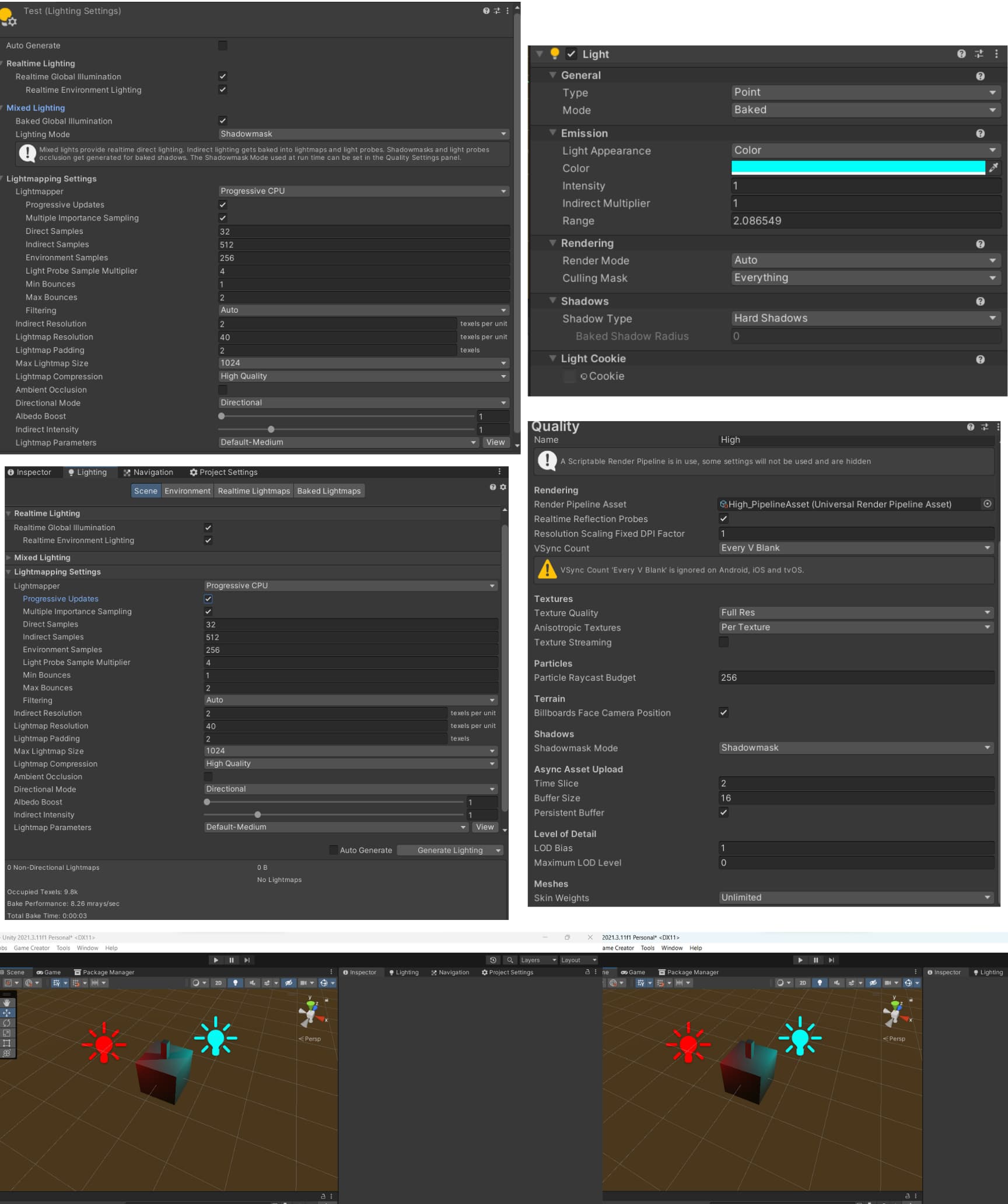Click the eyedropper next to Light Color
Viewport: 1008px width, 1204px height.
click(x=993, y=167)
